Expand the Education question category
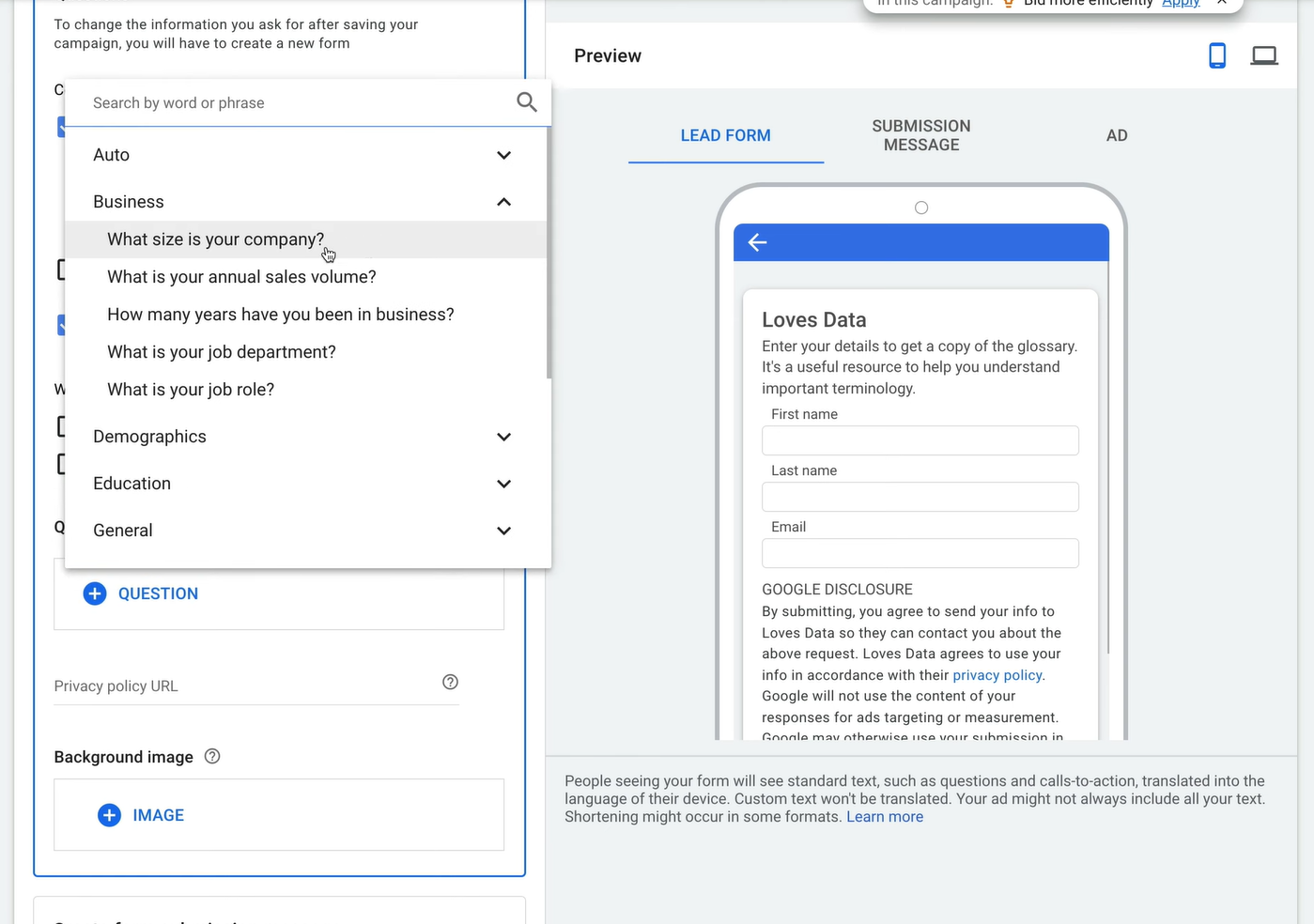1314x924 pixels. (x=503, y=484)
